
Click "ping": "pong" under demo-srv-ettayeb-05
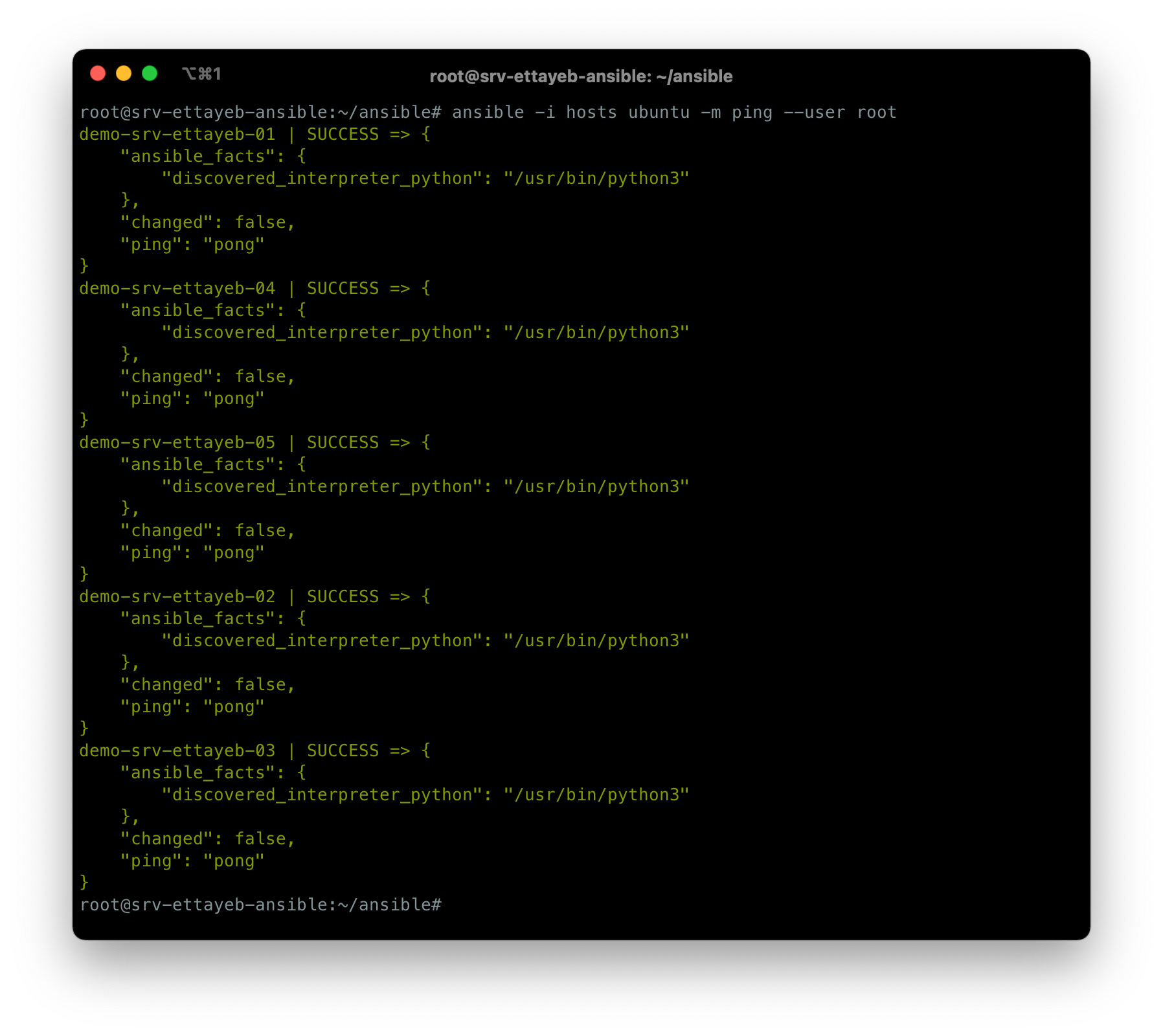pyautogui.click(x=192, y=553)
